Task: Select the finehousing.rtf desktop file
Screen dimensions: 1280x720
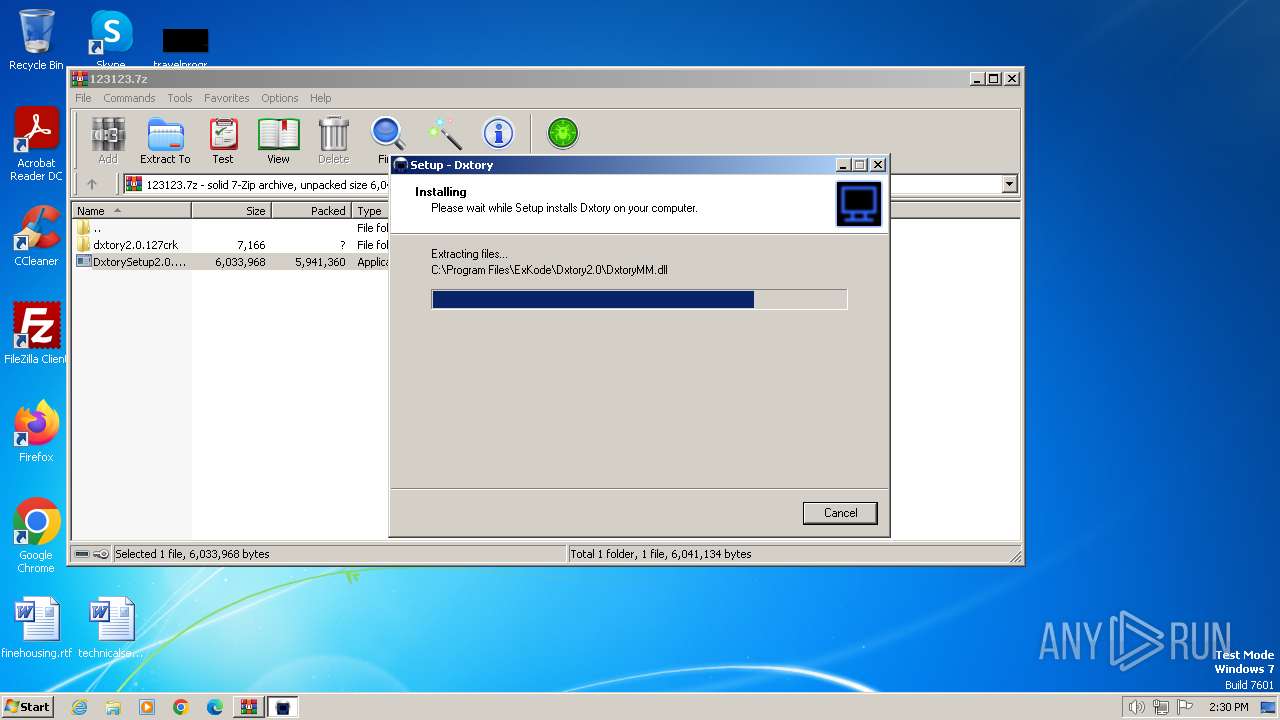Action: click(x=37, y=628)
